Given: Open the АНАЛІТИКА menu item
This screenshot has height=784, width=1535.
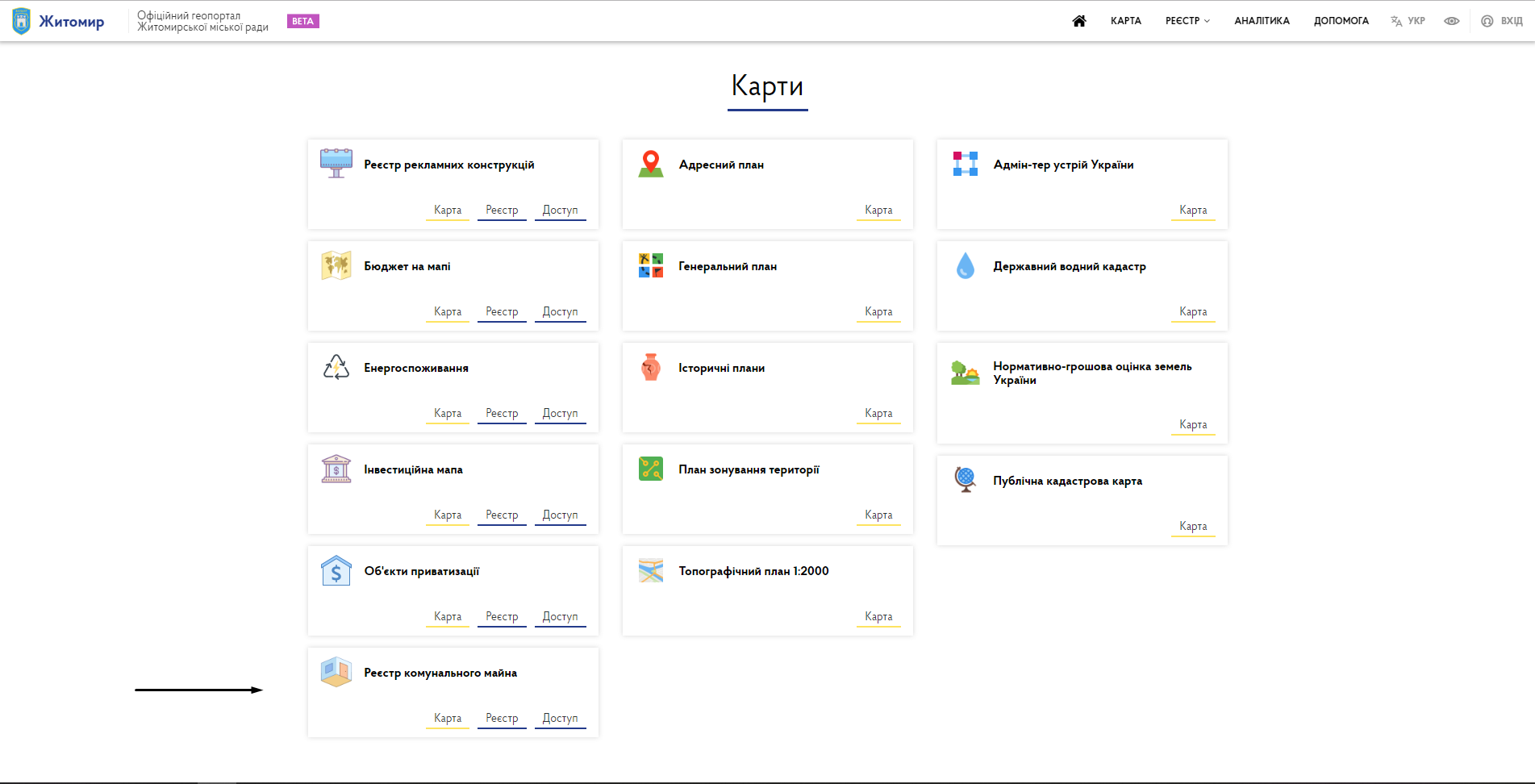Looking at the screenshot, I should pos(1262,21).
